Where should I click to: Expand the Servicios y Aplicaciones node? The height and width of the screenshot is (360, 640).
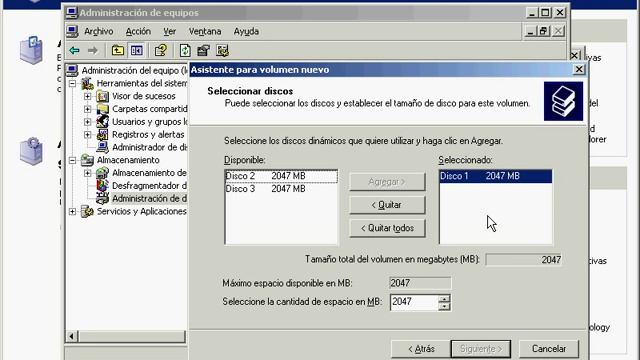(x=72, y=211)
